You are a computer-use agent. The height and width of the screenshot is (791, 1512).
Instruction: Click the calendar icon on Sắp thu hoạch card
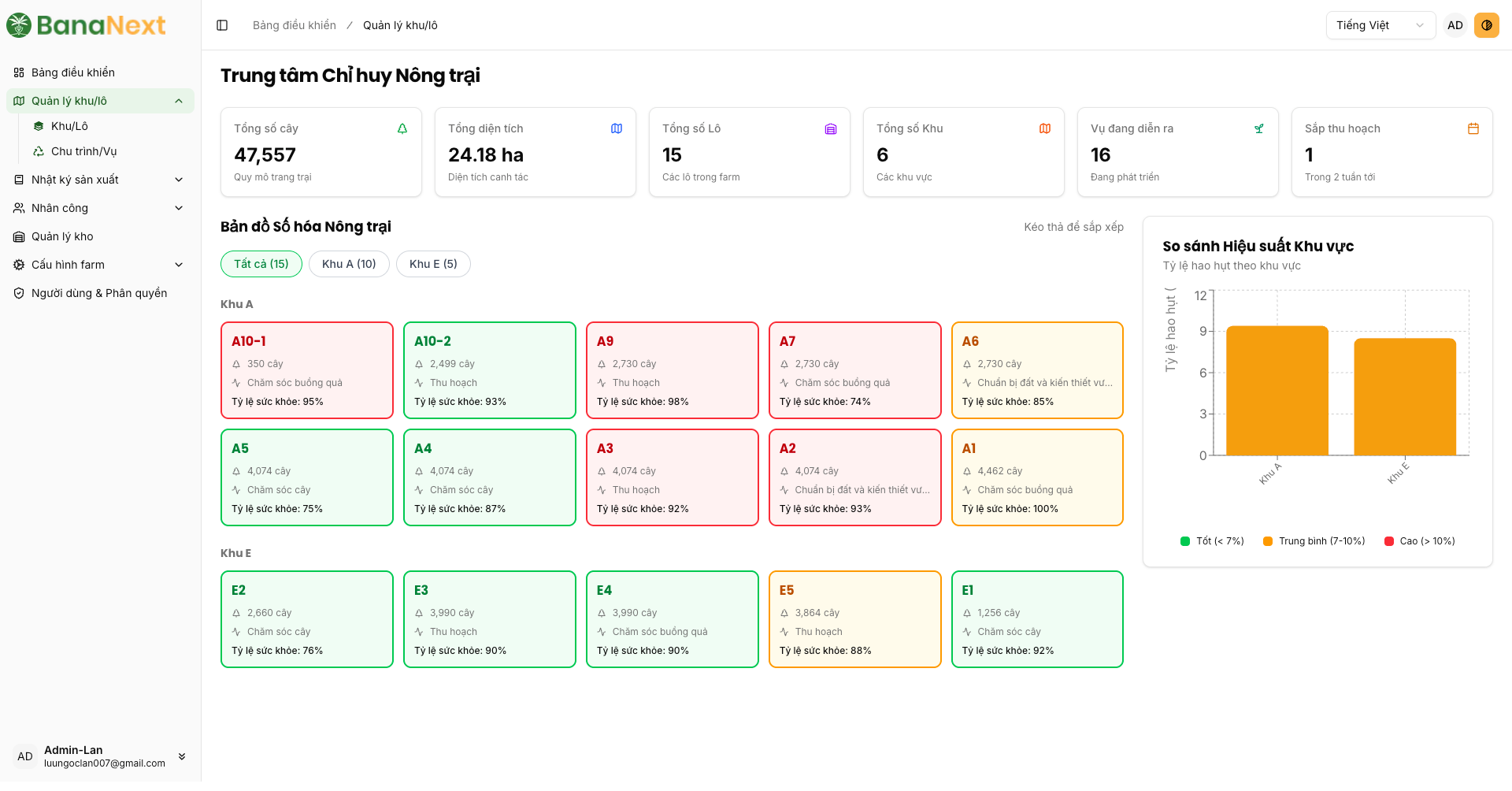pyautogui.click(x=1473, y=128)
